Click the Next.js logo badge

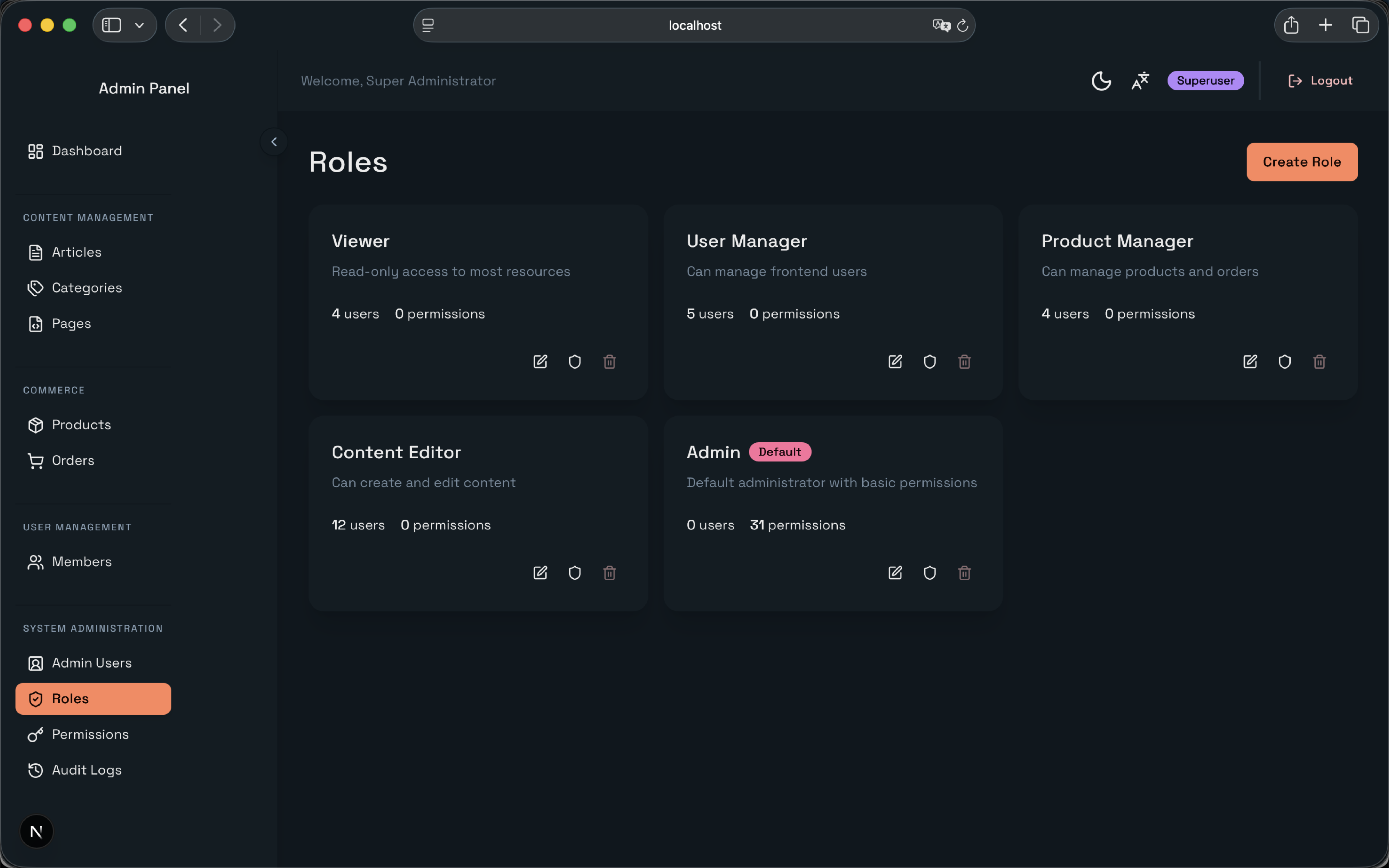[x=36, y=831]
